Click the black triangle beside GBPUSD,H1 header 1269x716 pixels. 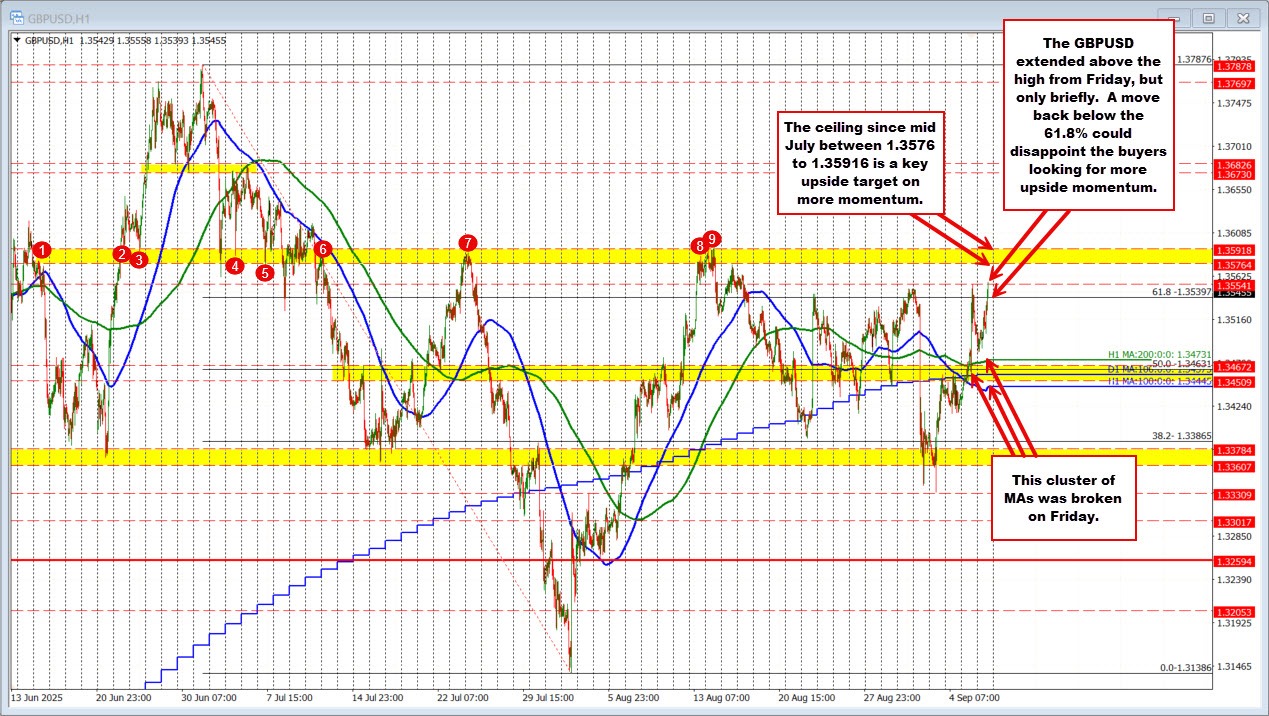16,40
